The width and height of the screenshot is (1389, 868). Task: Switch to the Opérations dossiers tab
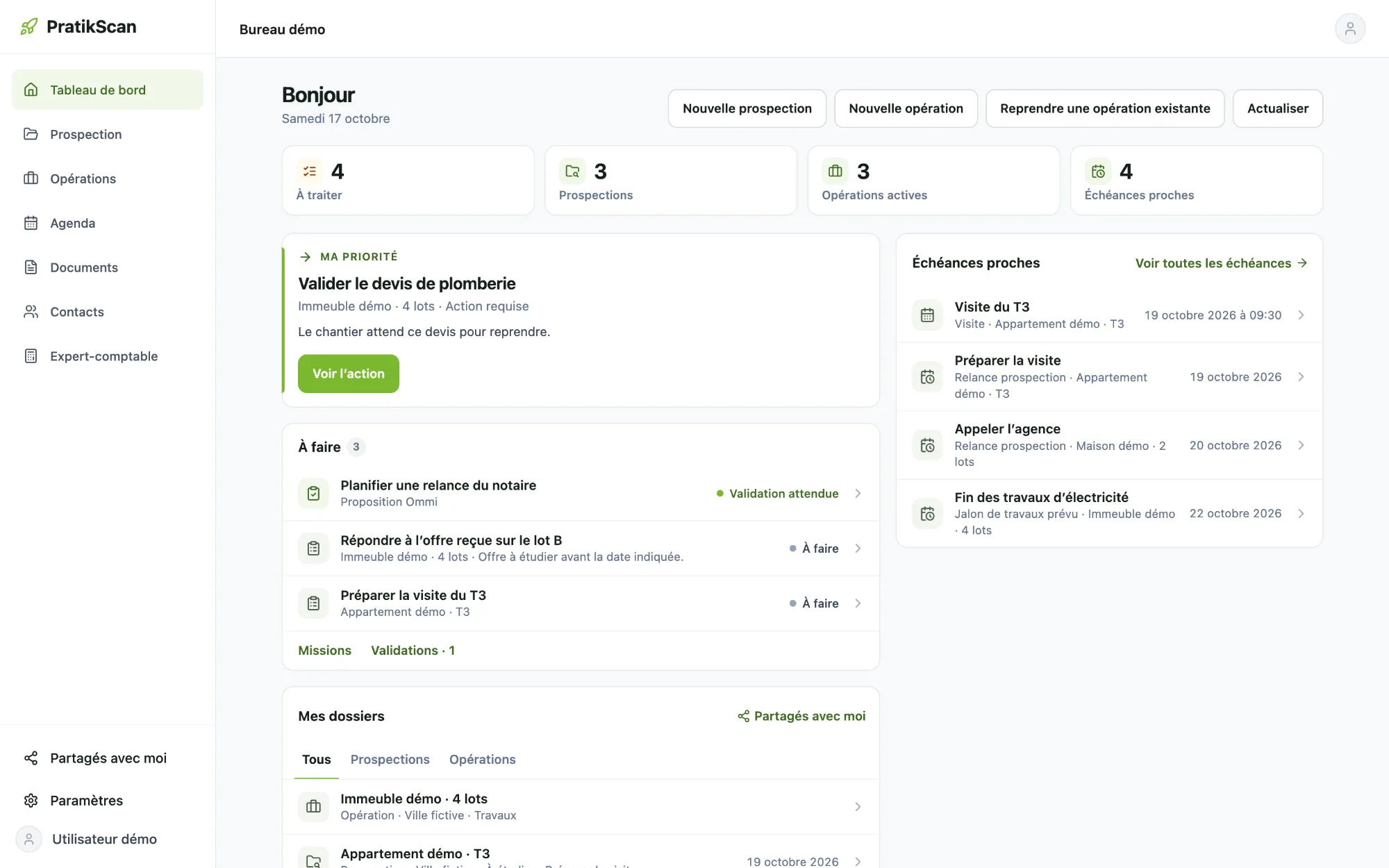(x=482, y=760)
